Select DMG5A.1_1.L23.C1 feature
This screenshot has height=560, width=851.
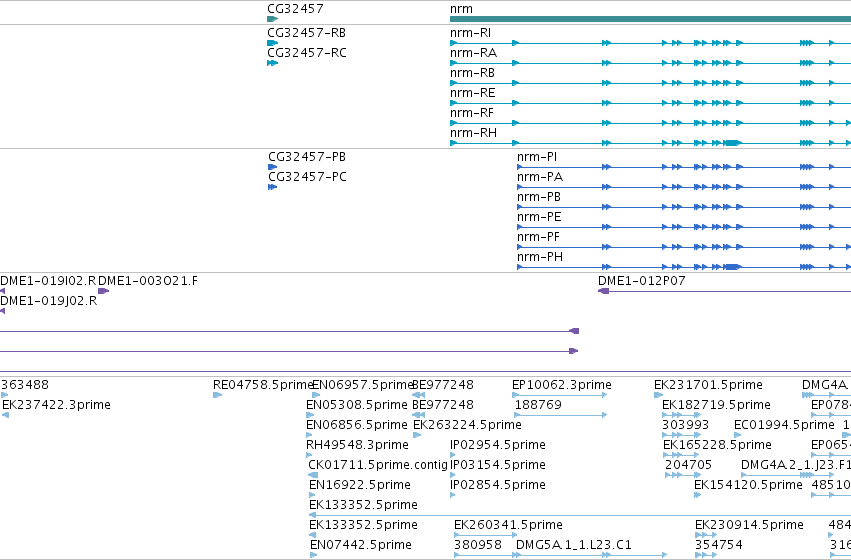[574, 545]
